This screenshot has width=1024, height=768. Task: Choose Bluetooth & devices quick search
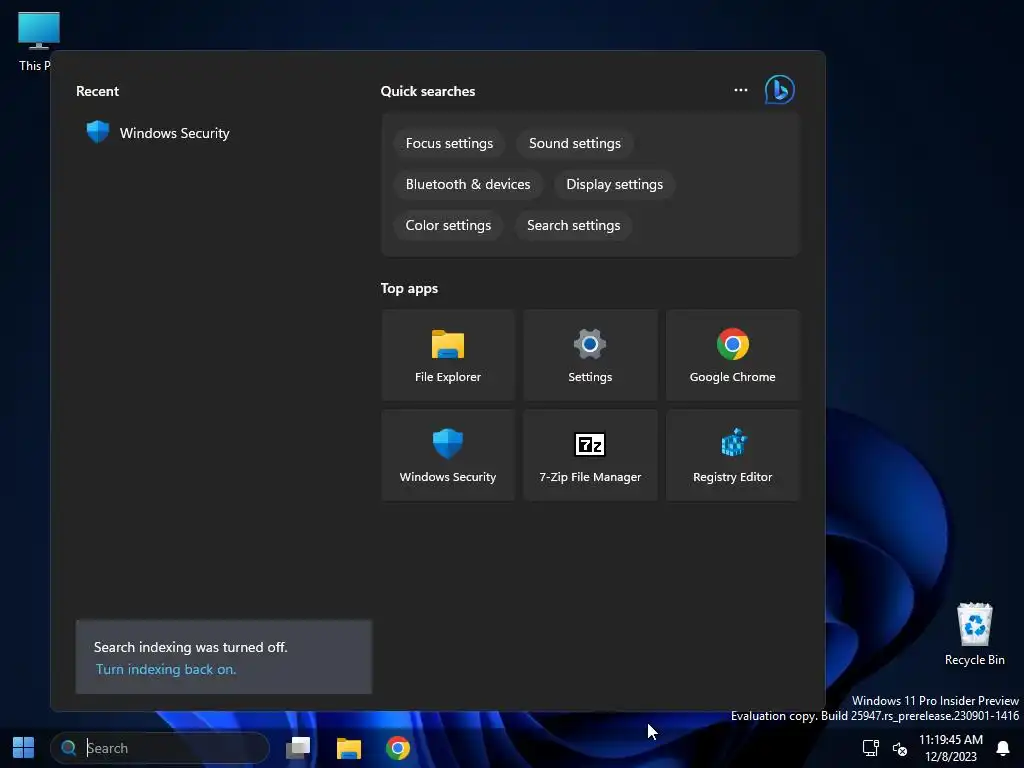[x=468, y=185]
